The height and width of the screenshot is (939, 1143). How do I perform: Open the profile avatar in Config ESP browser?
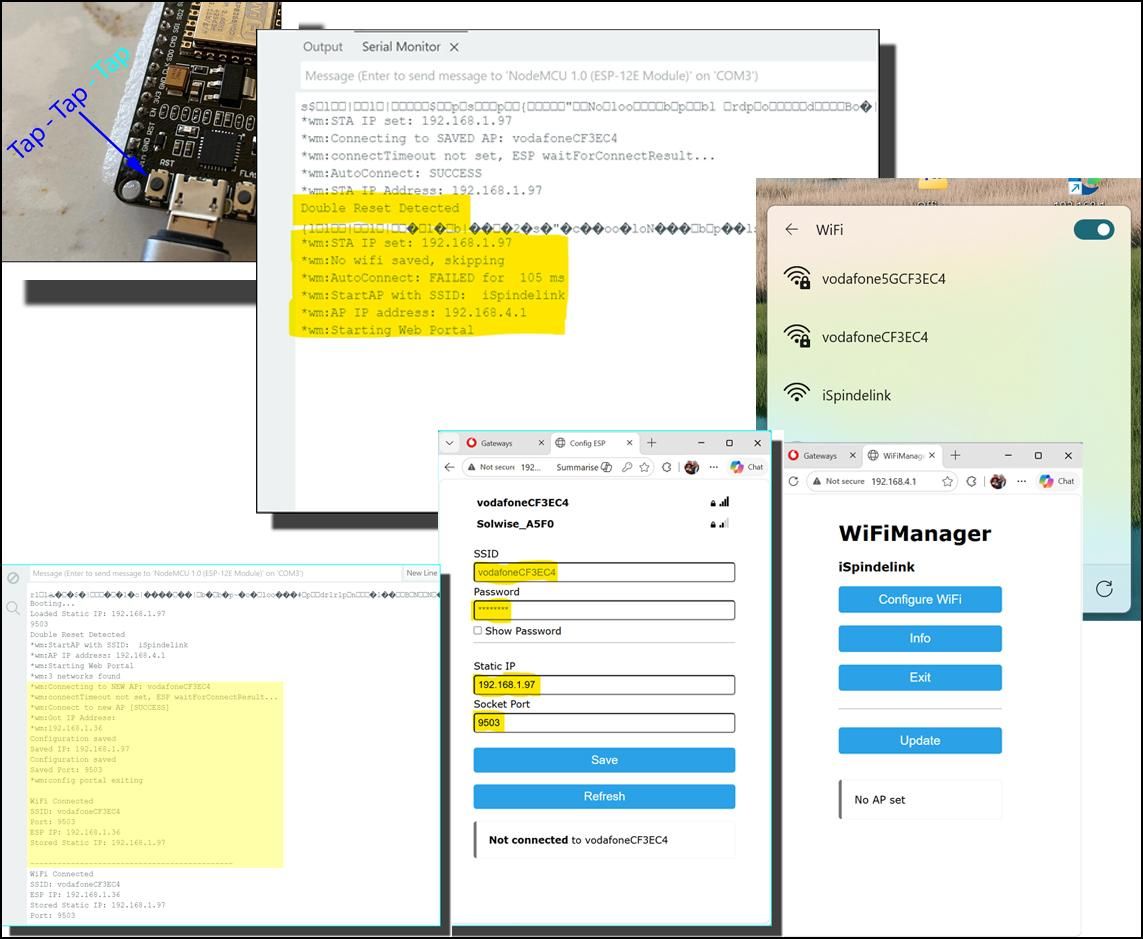click(692, 467)
